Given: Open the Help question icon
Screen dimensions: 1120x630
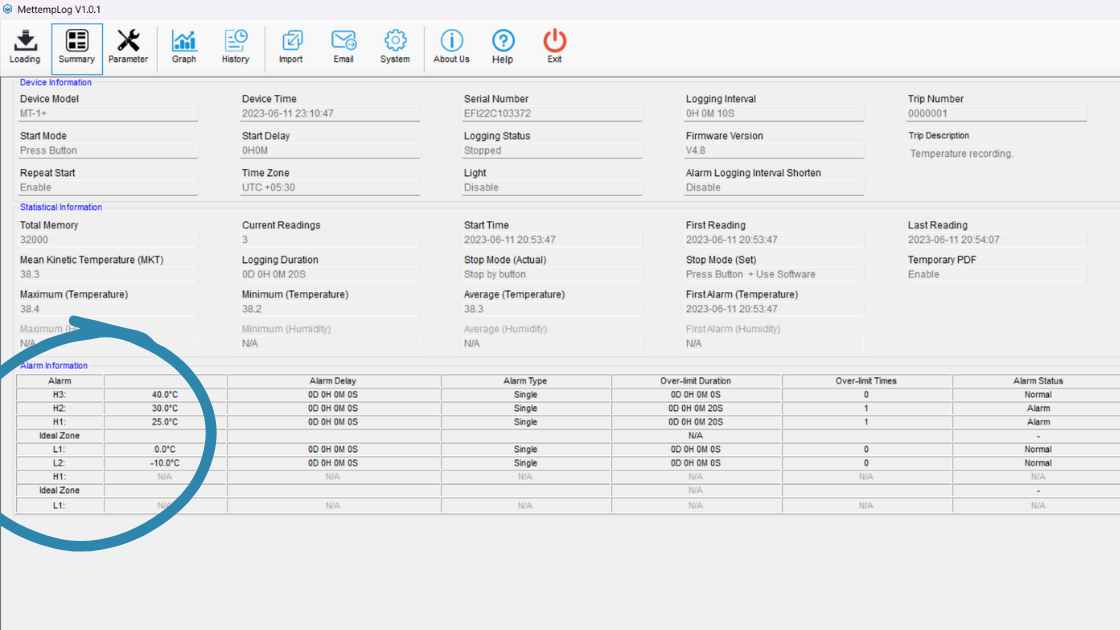Looking at the screenshot, I should tap(503, 46).
